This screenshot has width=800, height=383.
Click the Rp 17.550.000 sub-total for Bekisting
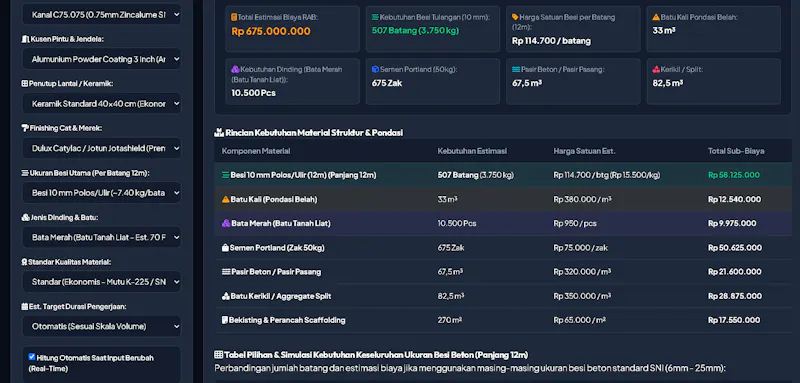coord(734,320)
